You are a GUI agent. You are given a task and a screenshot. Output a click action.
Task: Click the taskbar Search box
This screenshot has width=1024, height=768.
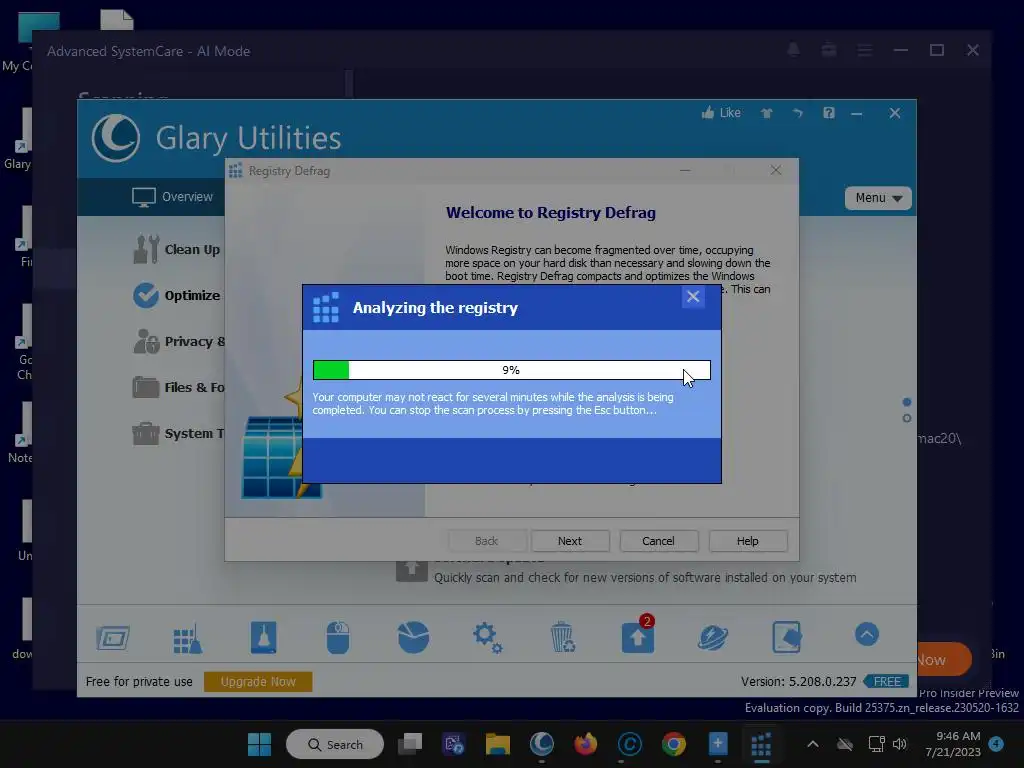coord(335,744)
